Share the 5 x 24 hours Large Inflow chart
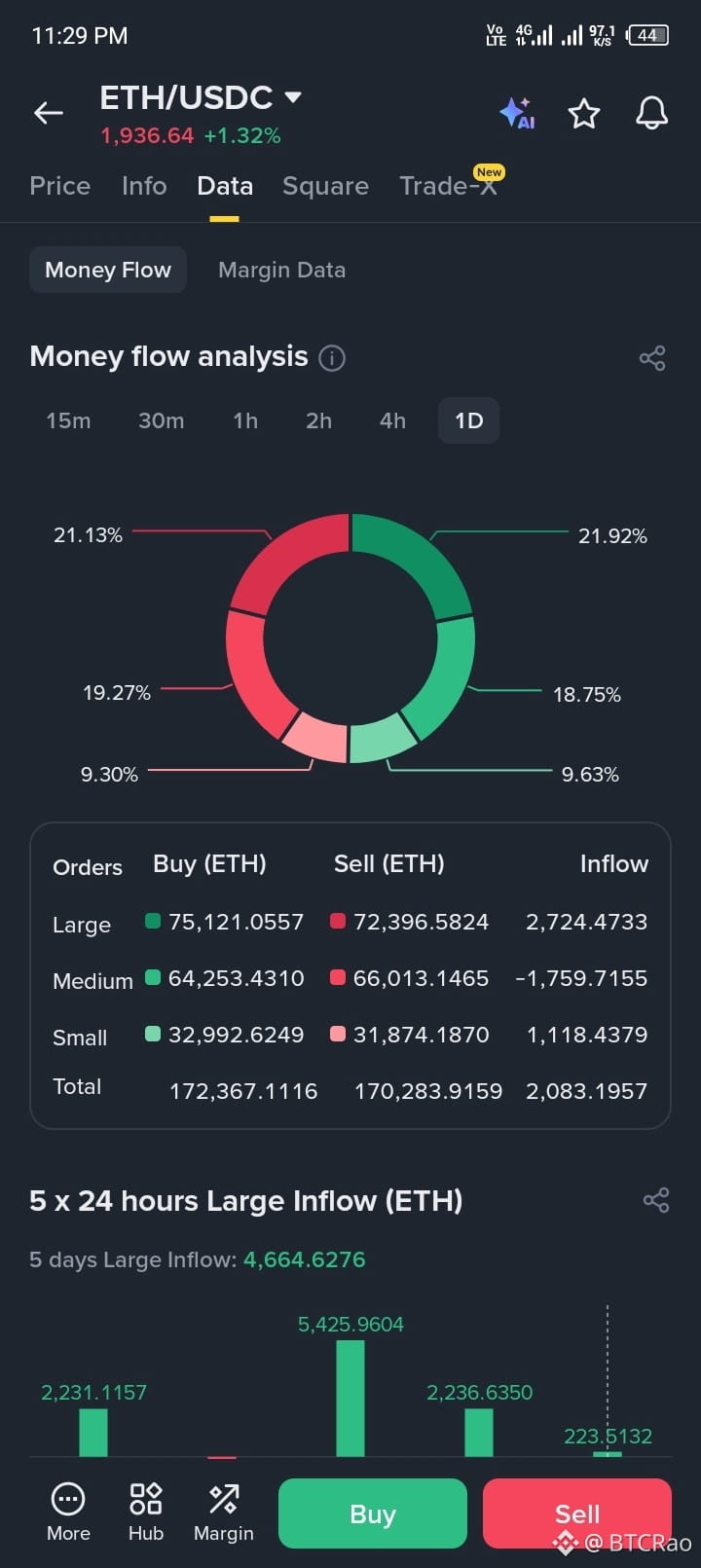The width and height of the screenshot is (701, 1568). click(656, 1200)
